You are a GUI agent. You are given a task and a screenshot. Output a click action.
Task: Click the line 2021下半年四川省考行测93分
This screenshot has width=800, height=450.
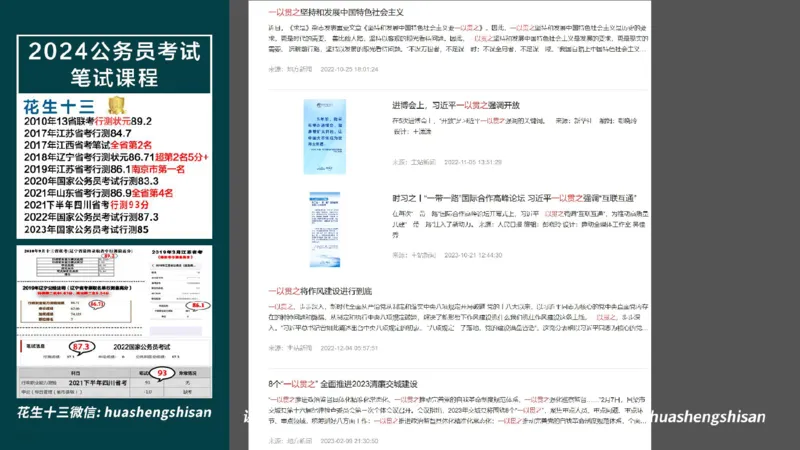(86, 205)
